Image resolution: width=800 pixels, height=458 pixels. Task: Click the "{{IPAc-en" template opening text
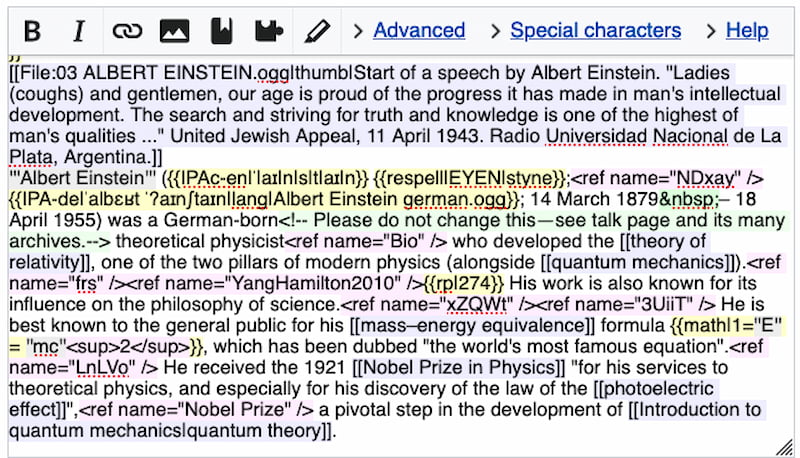coord(207,178)
